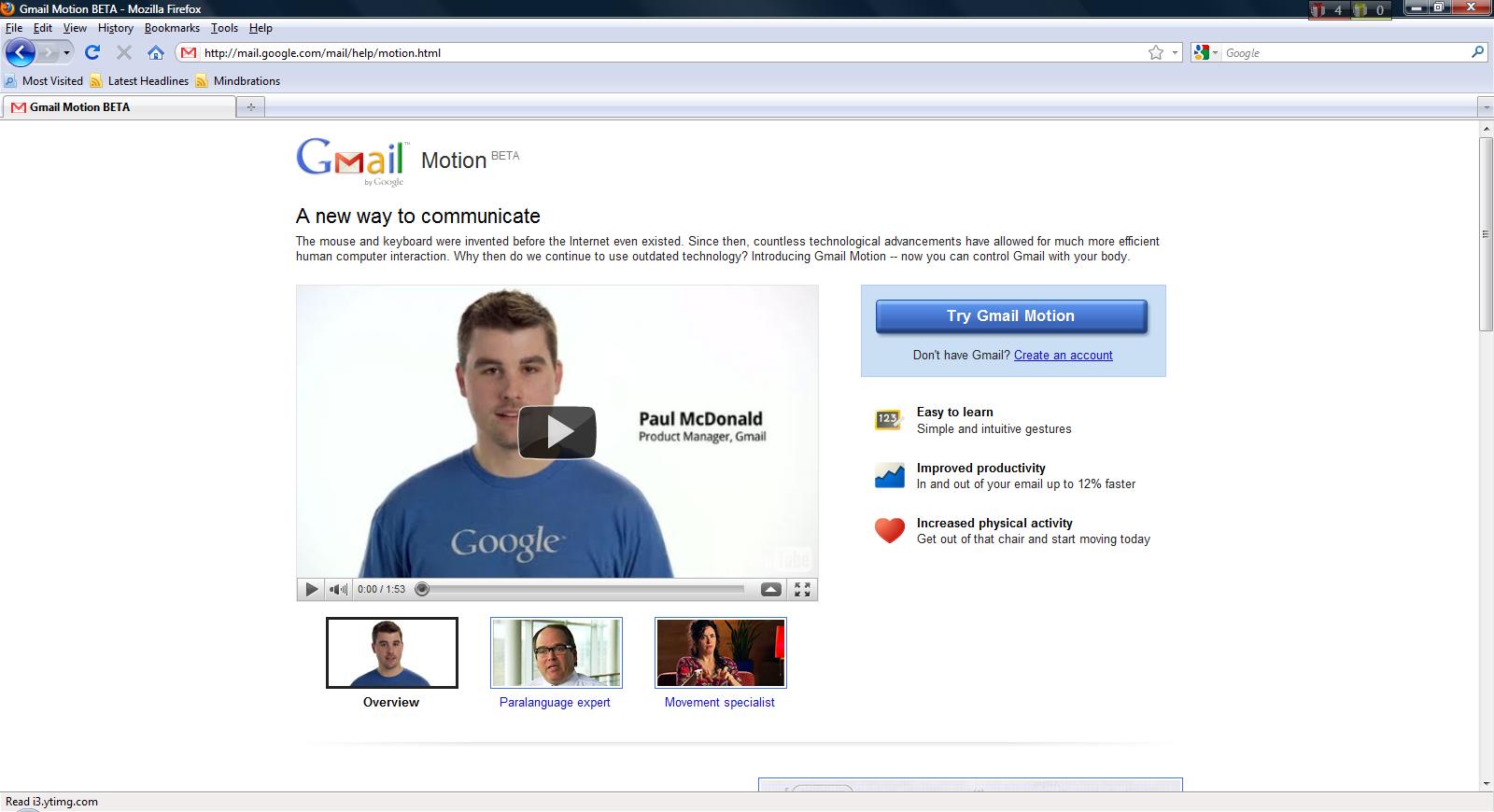Open the list all tabs dropdown
The height and width of the screenshot is (812, 1494).
point(1486,107)
